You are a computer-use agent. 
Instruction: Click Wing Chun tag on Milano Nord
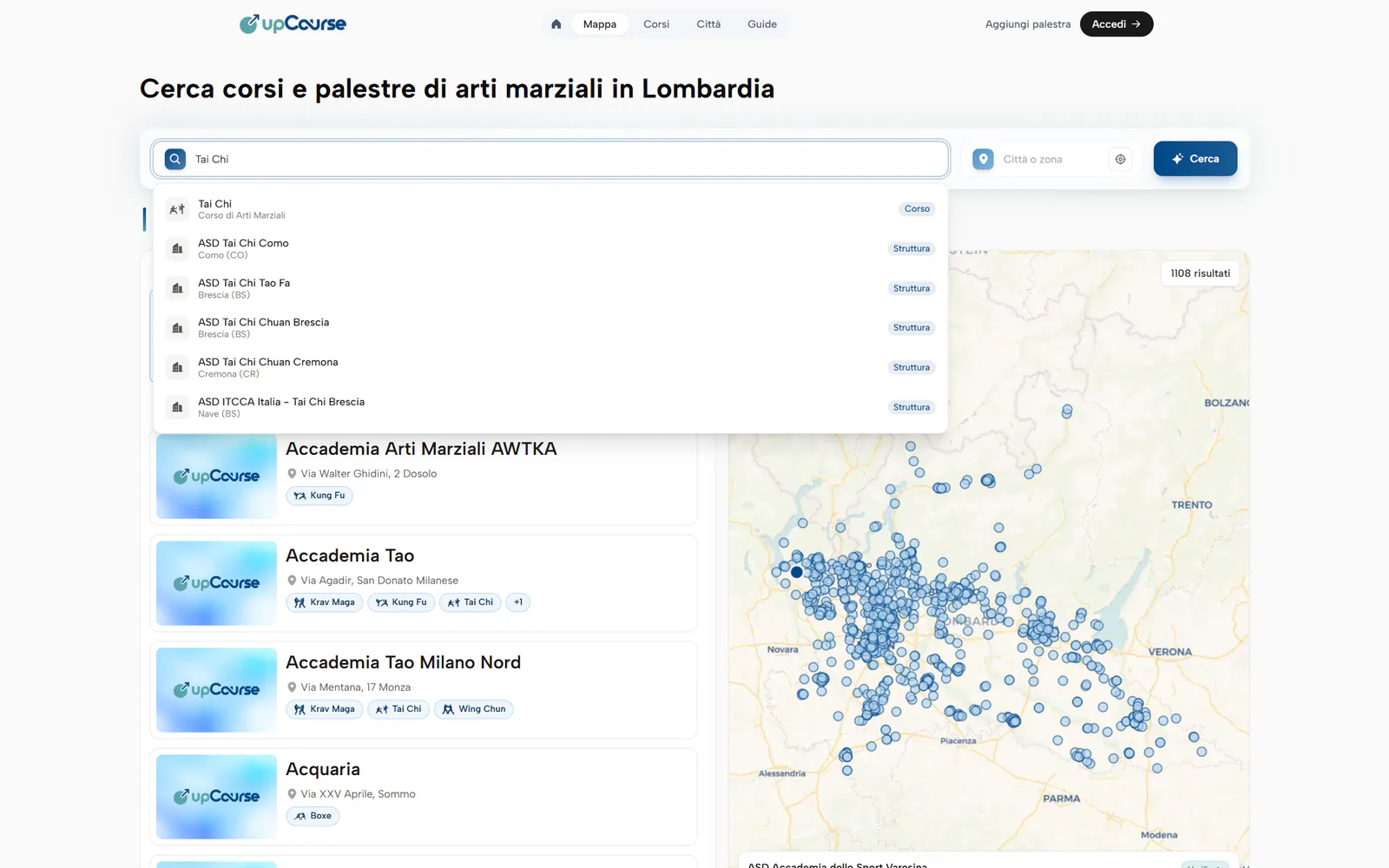click(474, 709)
